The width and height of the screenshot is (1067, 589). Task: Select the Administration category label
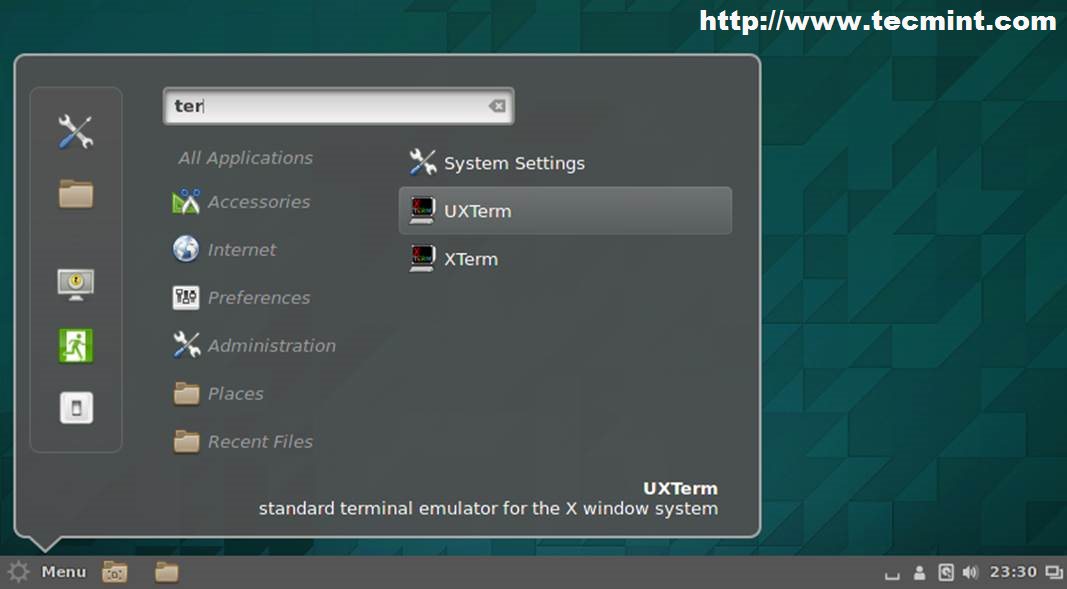272,346
